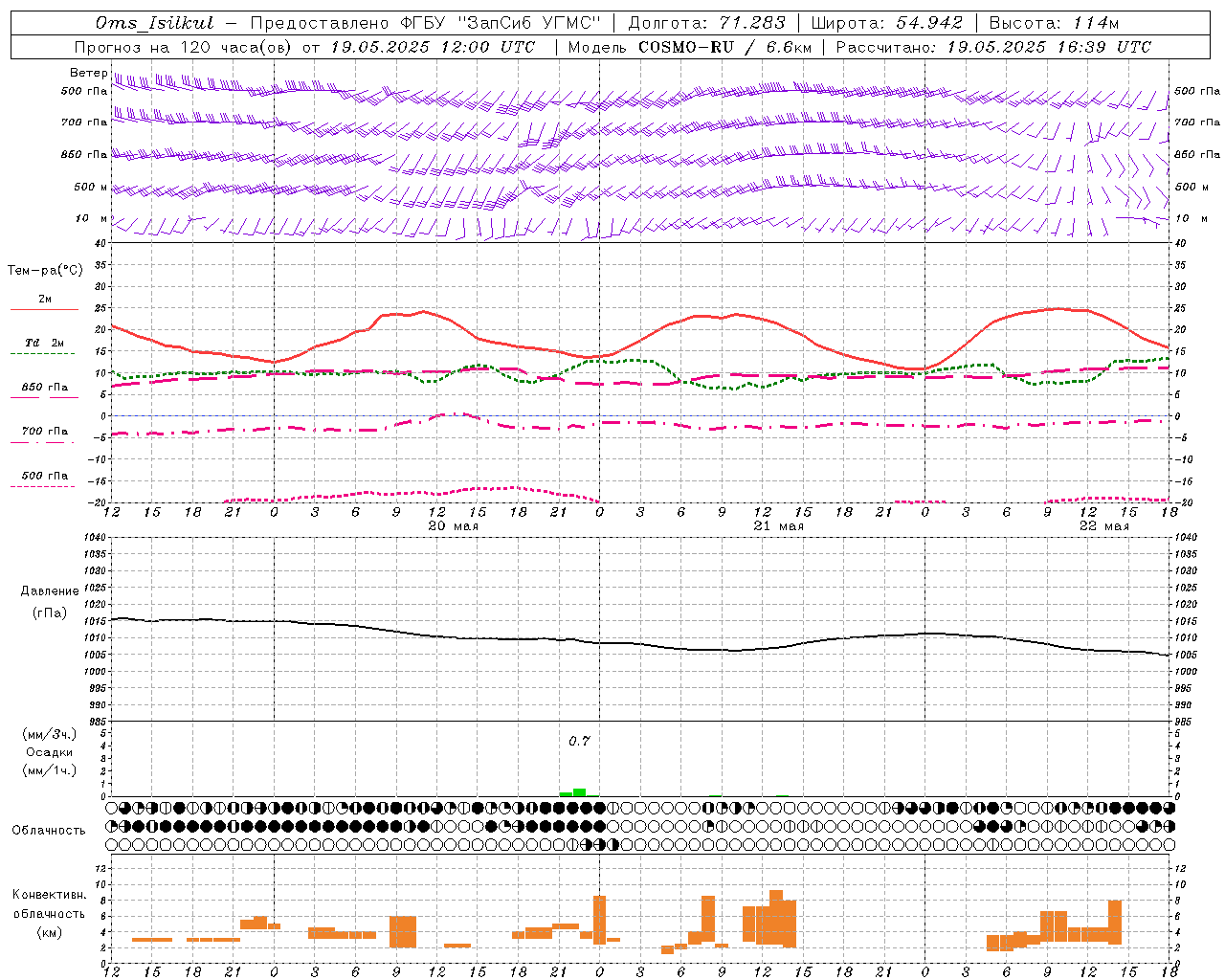Viewport: 1225px width, 980px height.
Task: Click Прогноз на 120 часа(ов) forecast text
Action: 184,47
